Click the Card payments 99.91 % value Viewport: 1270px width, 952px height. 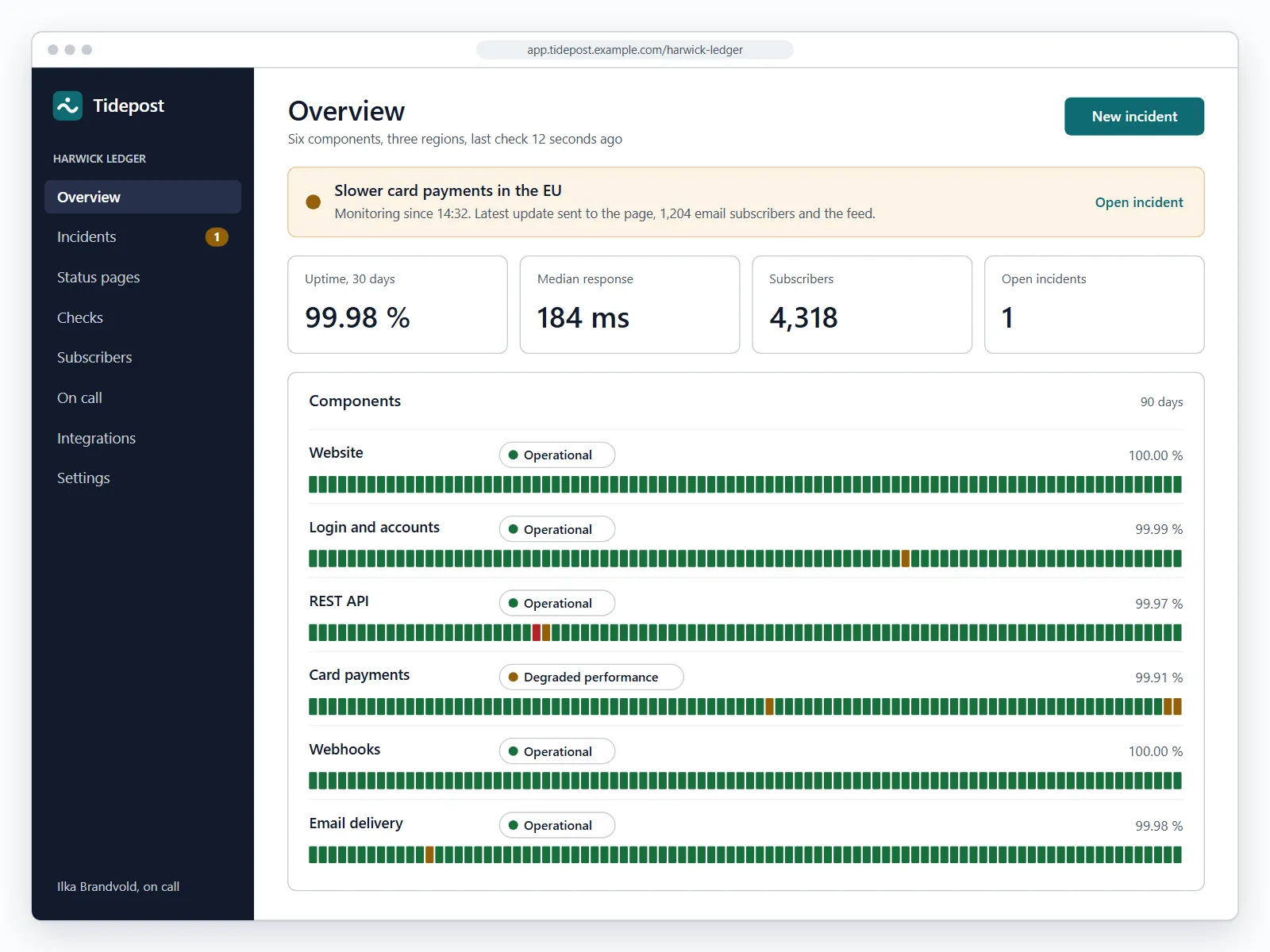1159,678
